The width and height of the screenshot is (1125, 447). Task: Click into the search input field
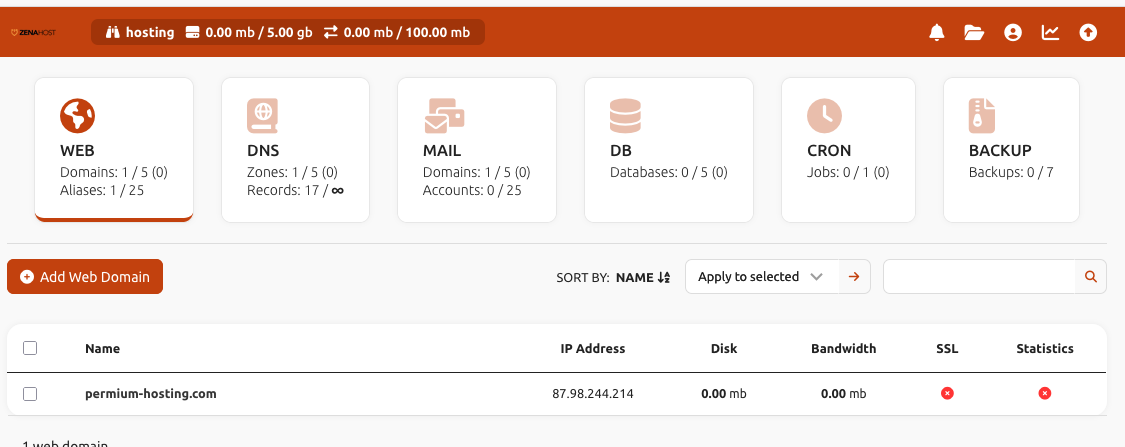[978, 277]
